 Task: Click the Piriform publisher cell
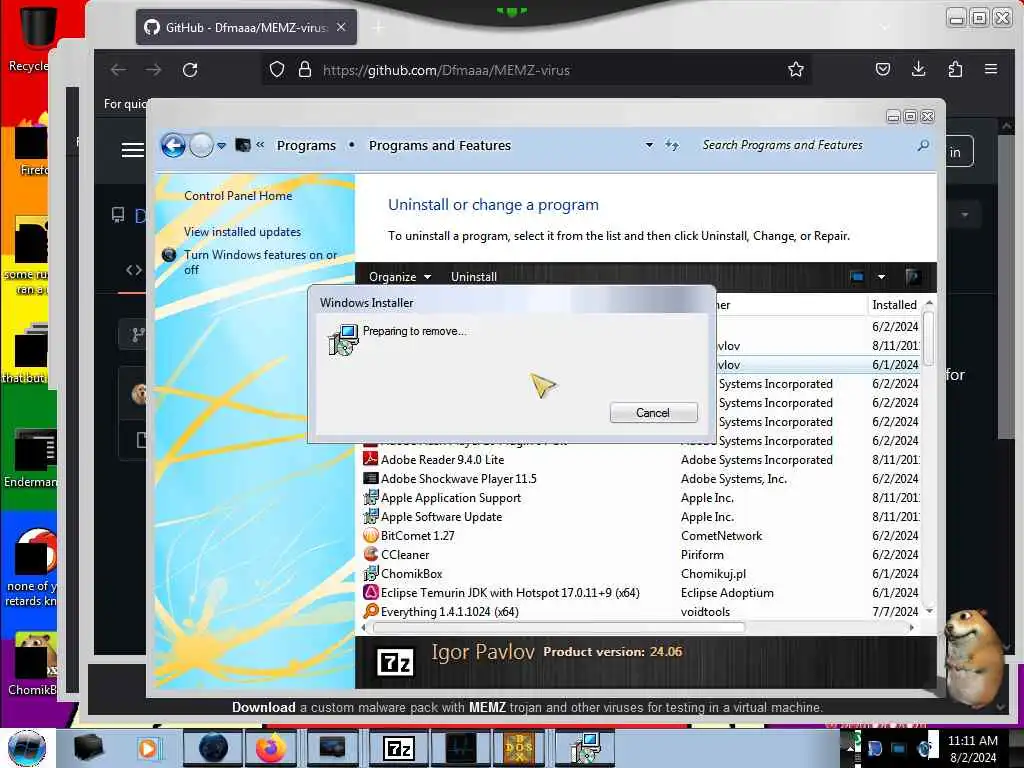(702, 554)
